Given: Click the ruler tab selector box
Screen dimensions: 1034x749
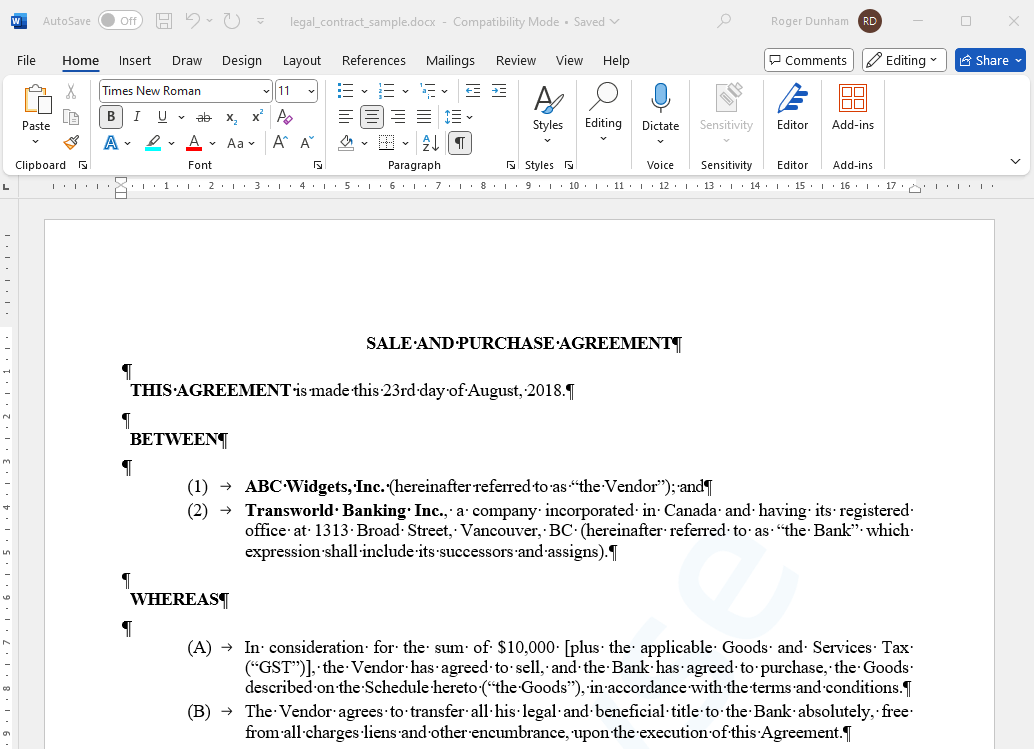Looking at the screenshot, I should [x=7, y=187].
